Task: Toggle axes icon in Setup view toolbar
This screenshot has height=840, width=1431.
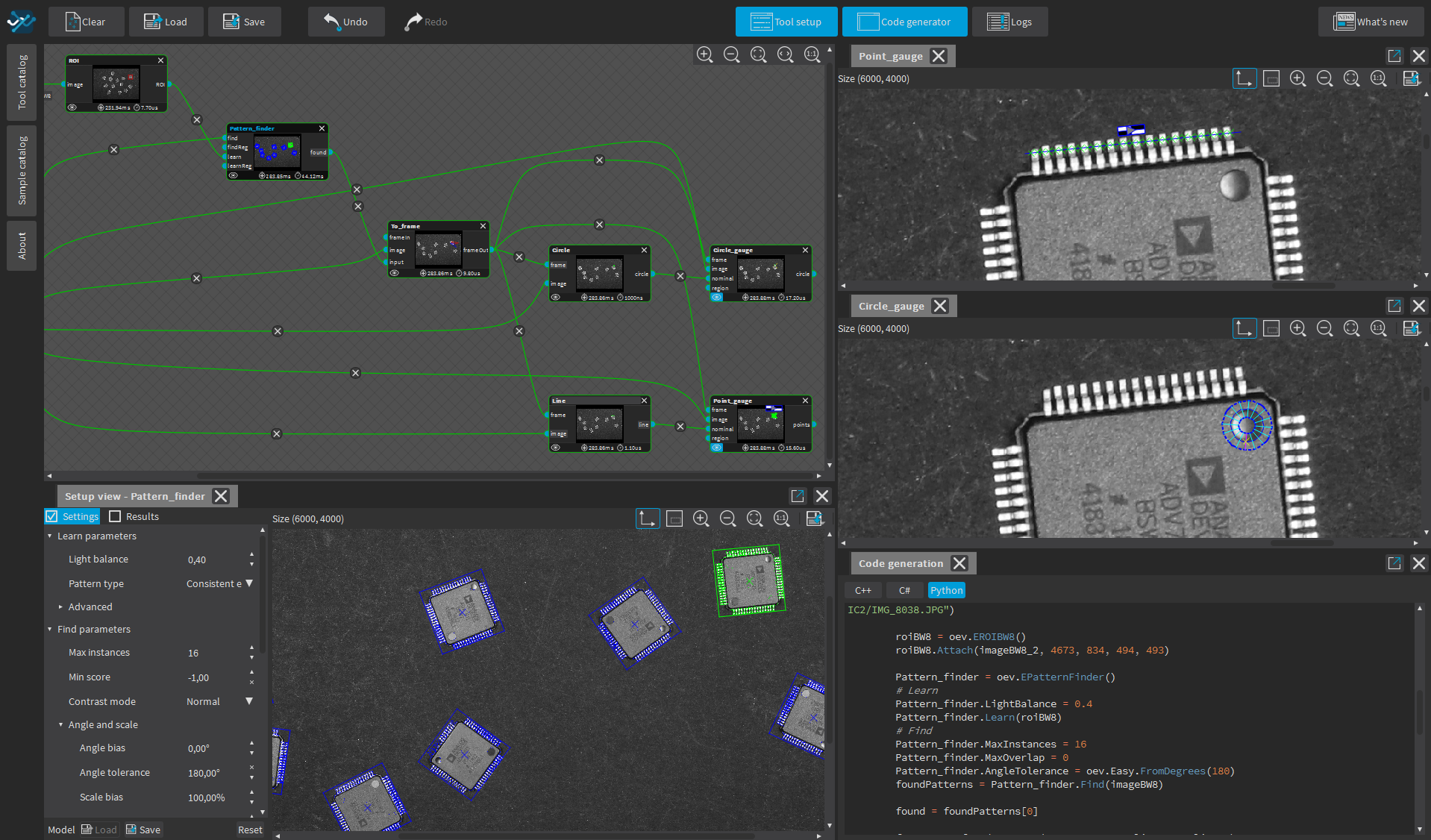Action: tap(647, 518)
